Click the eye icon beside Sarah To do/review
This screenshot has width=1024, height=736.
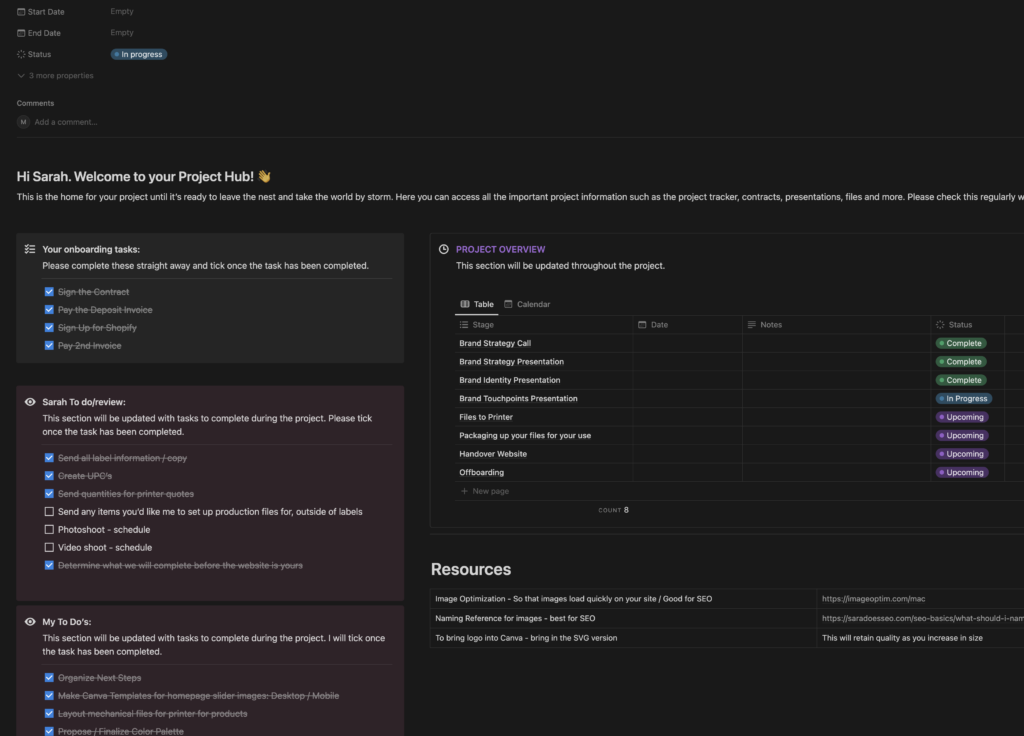pyautogui.click(x=30, y=402)
